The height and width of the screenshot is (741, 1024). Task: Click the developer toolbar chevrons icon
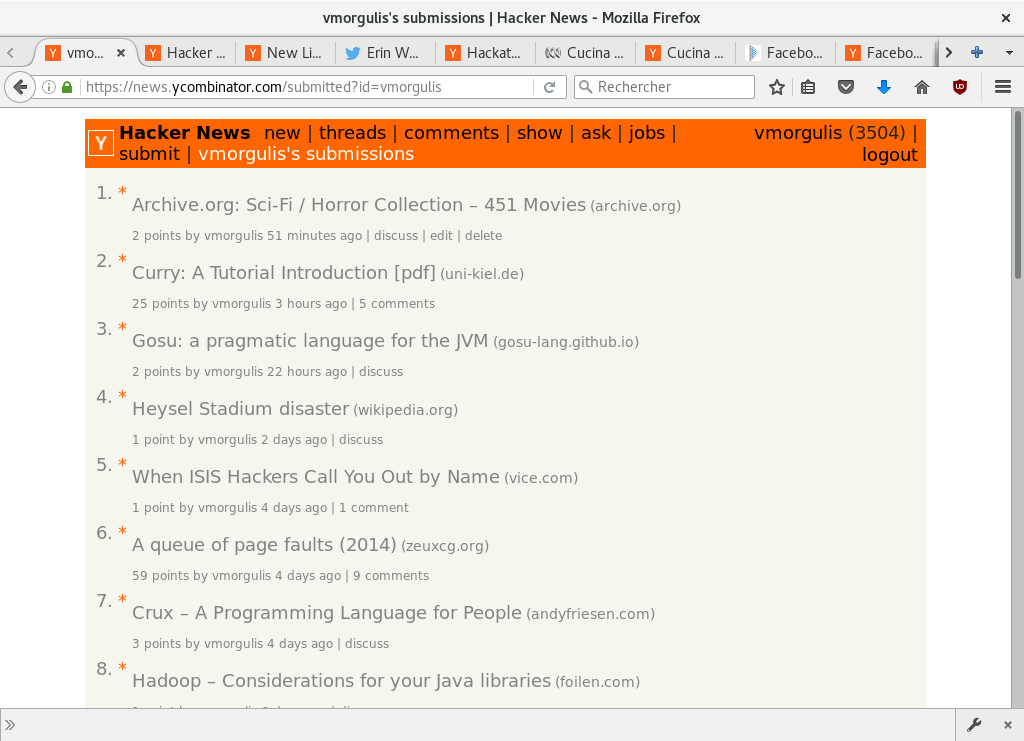(x=10, y=725)
